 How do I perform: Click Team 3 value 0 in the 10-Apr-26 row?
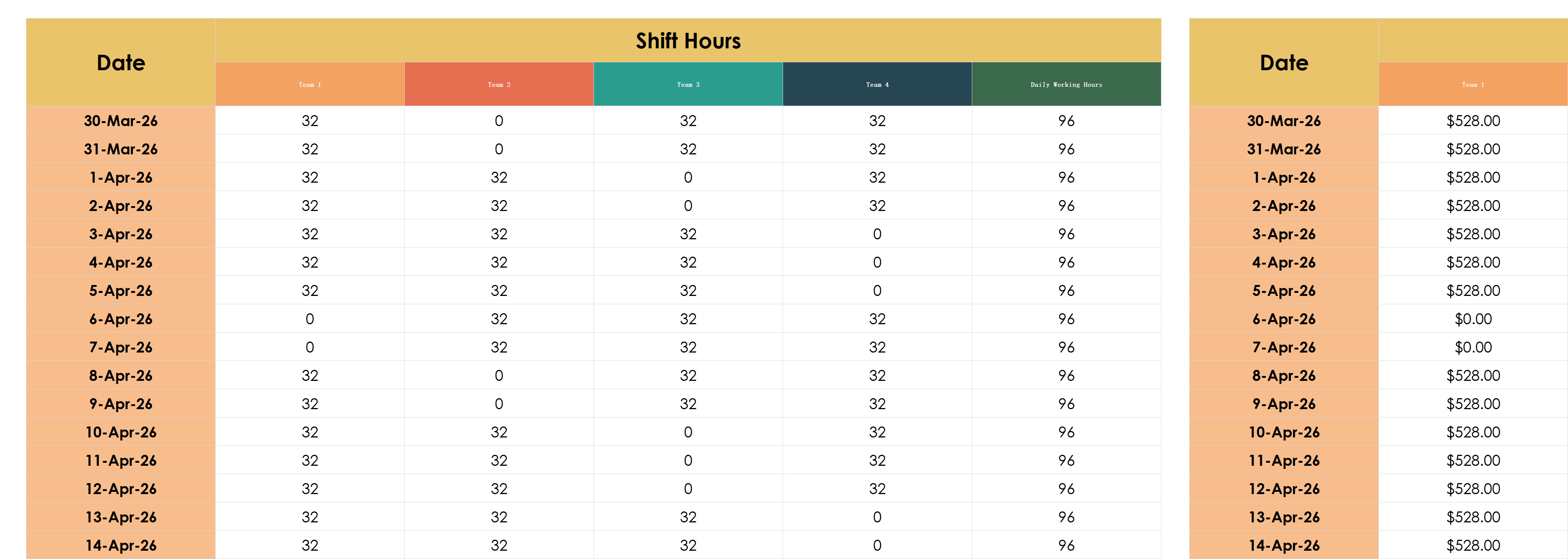688,432
